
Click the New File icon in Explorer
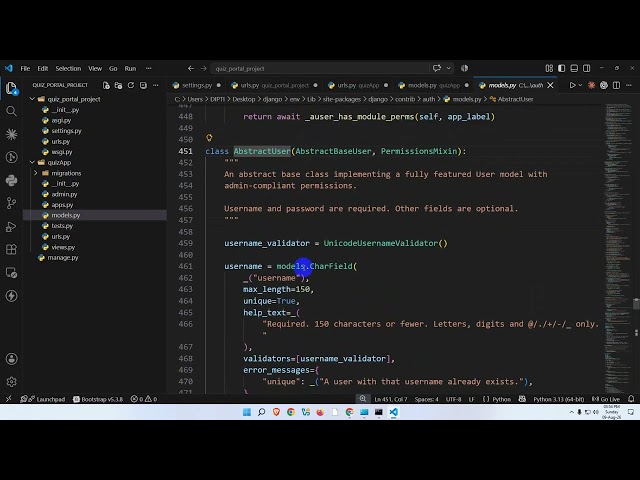click(106, 85)
